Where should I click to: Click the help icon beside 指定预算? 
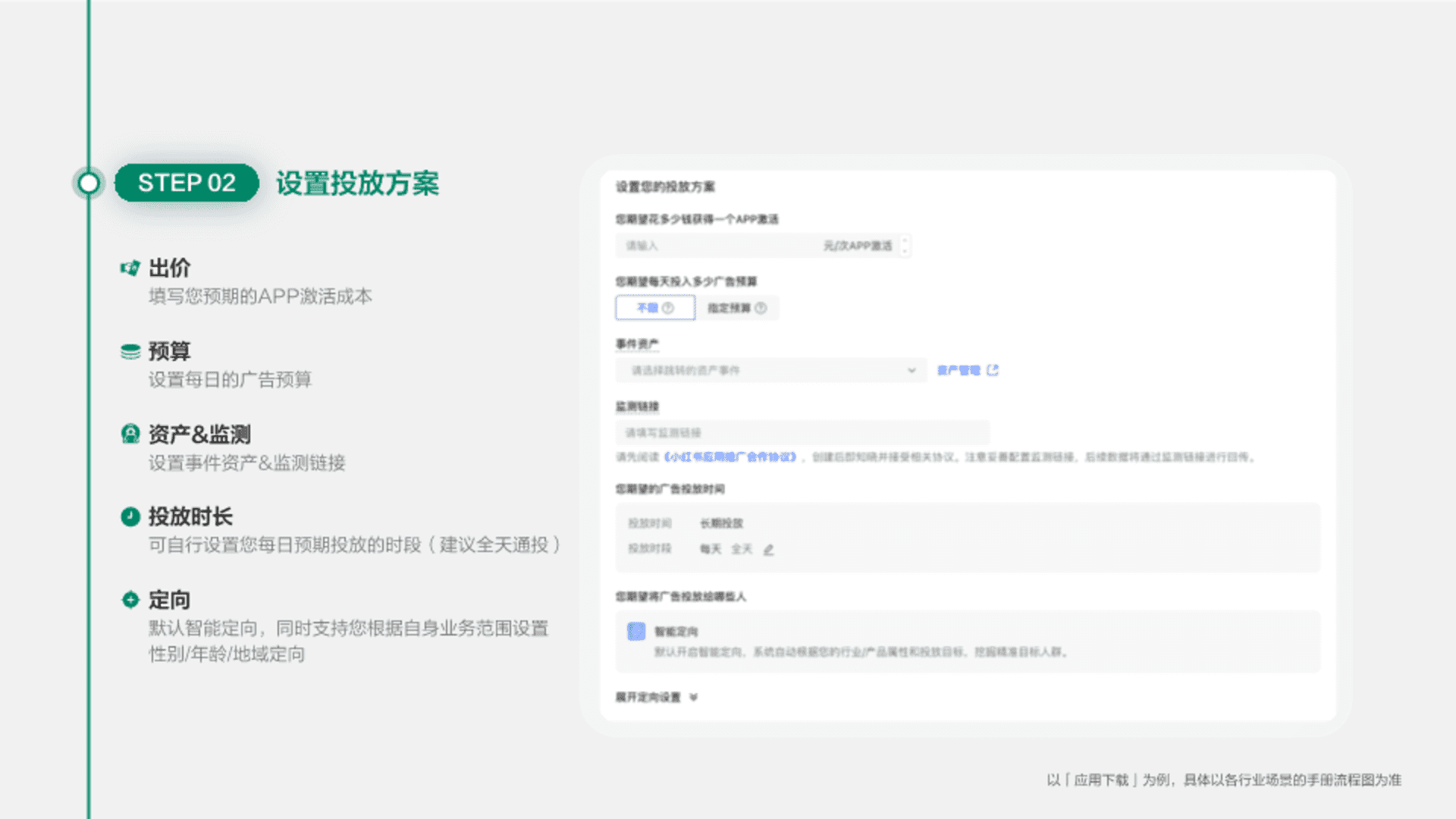761,308
